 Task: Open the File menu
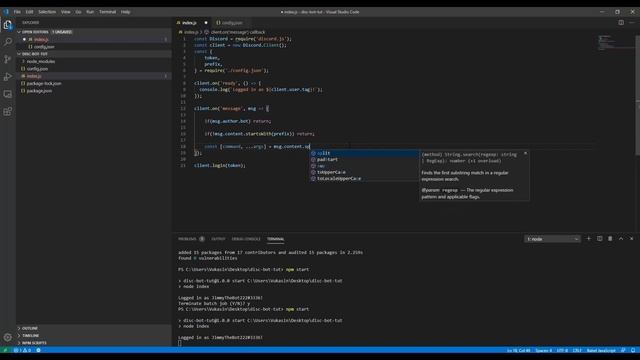[17, 12]
